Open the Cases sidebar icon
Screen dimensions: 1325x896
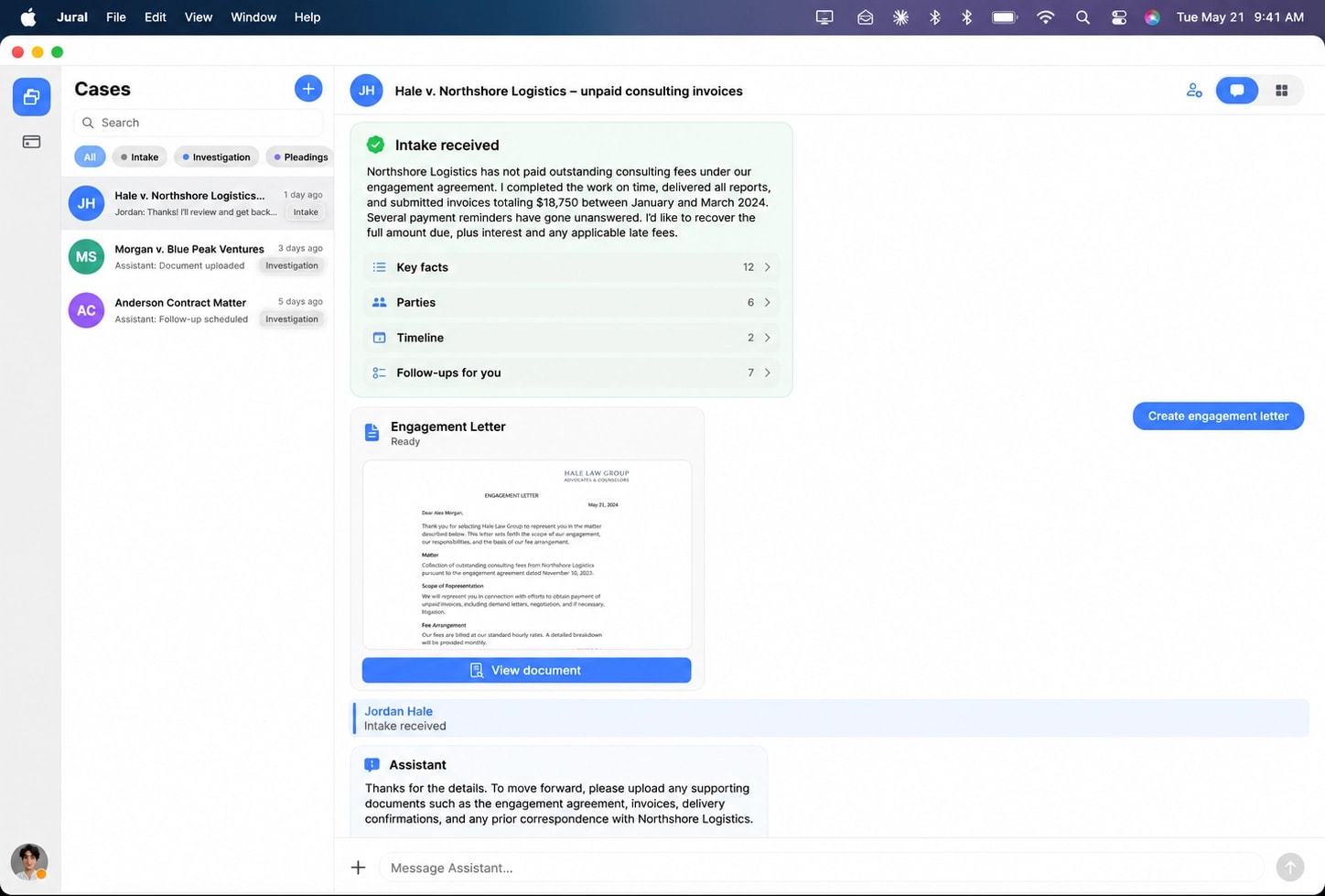click(31, 97)
